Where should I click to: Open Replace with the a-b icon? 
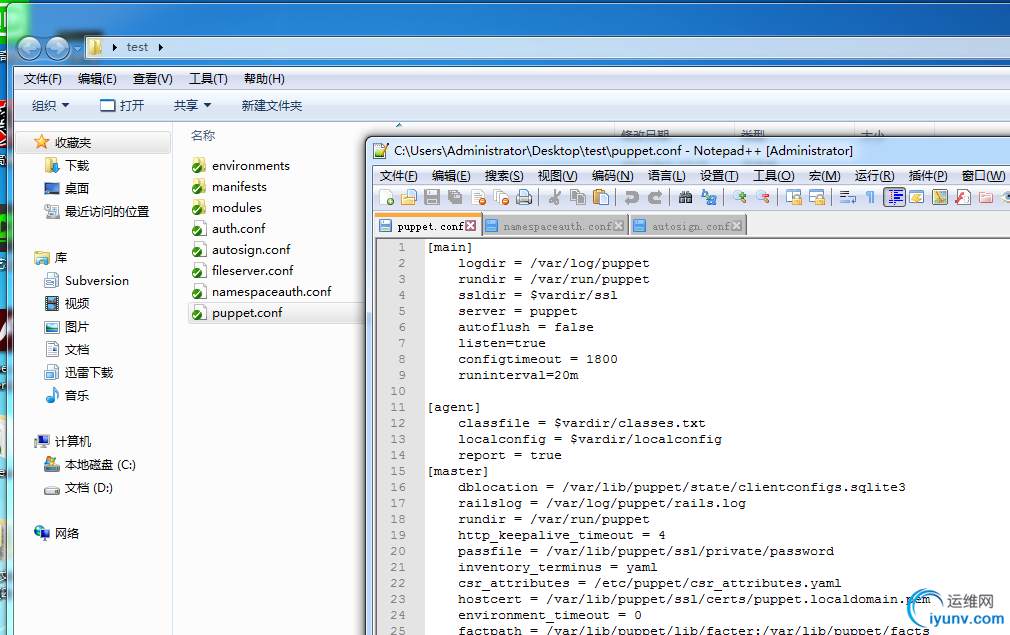(x=709, y=198)
